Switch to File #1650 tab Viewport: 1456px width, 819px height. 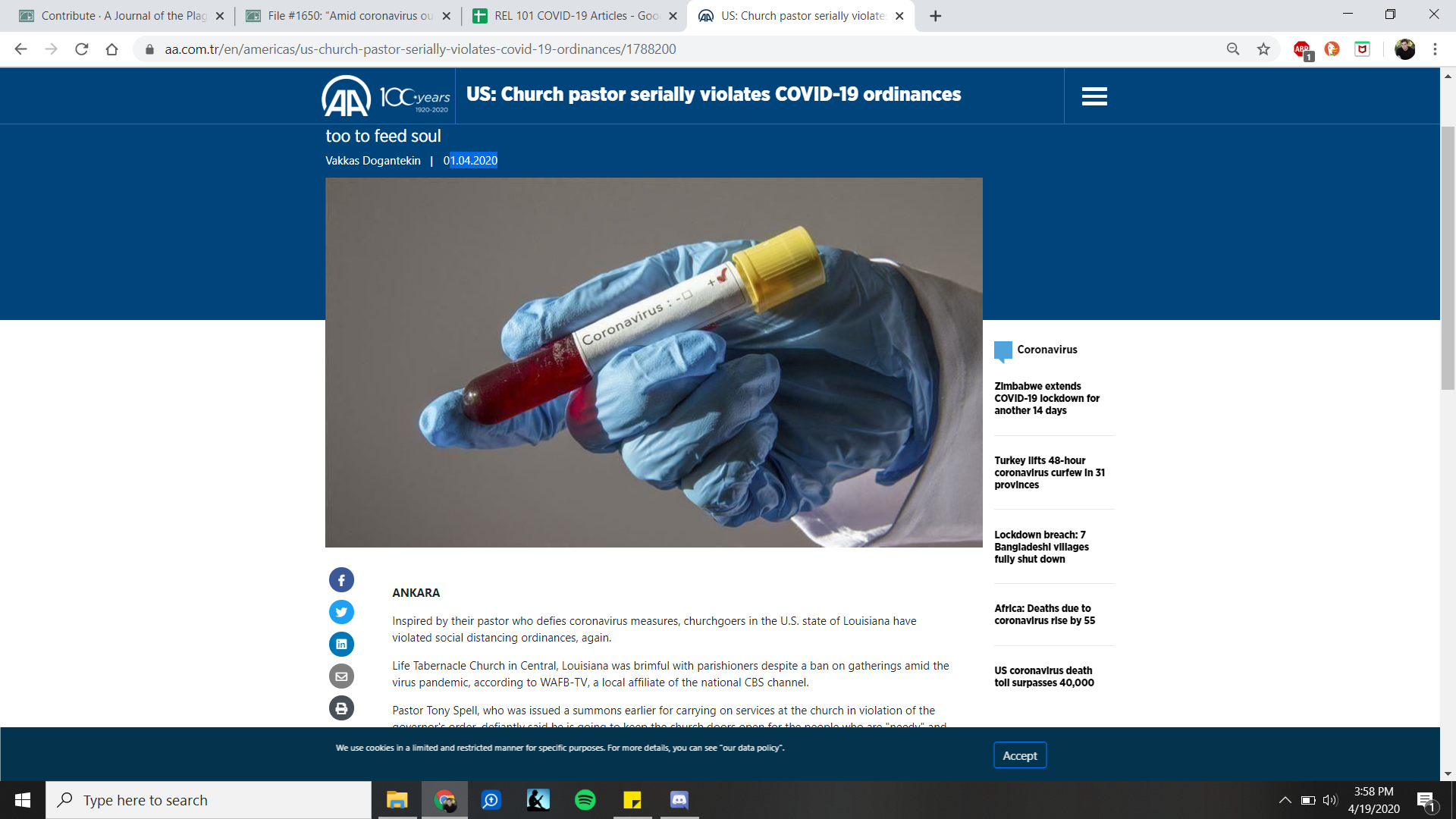click(348, 16)
